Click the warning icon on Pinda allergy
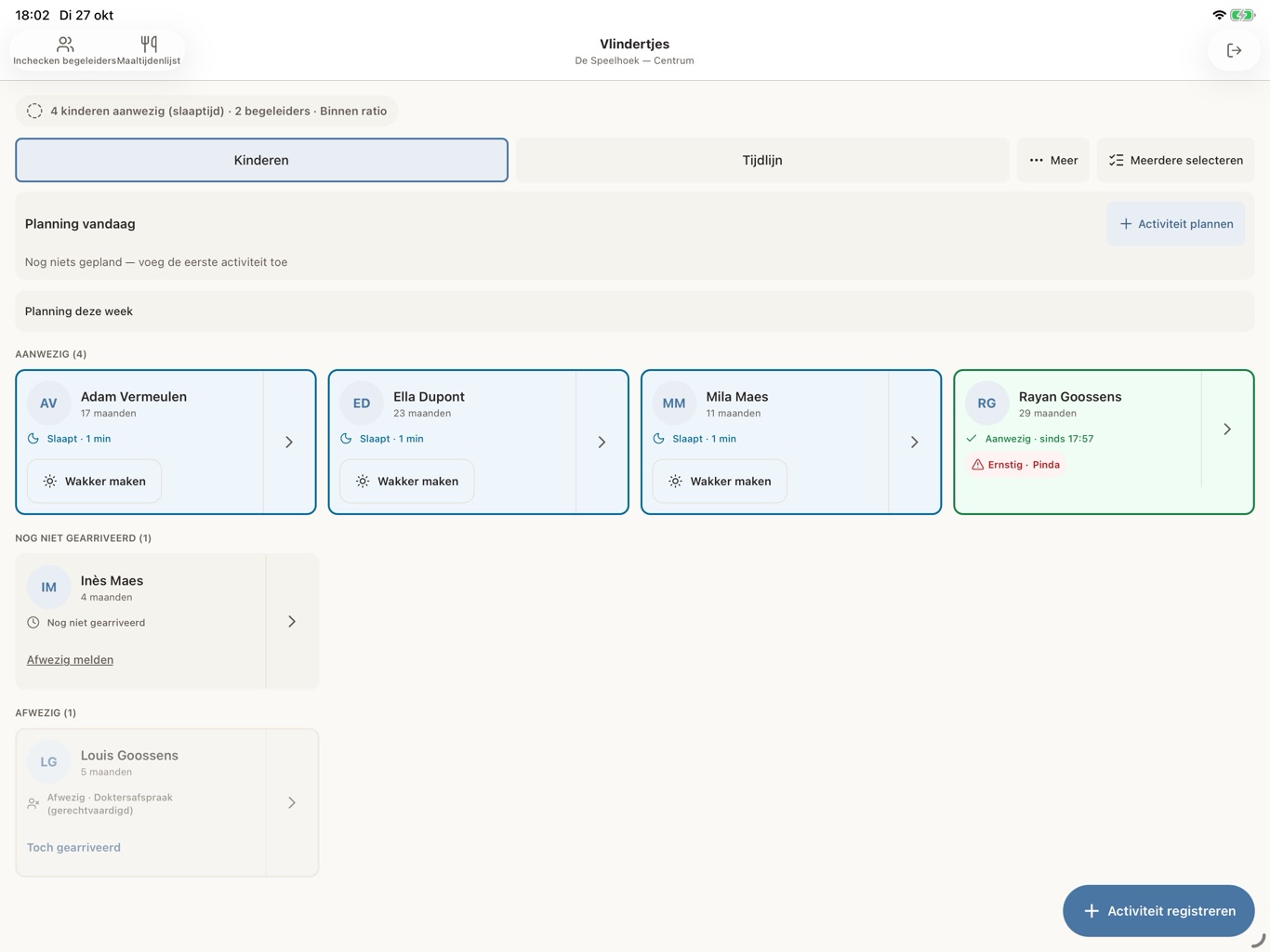 coord(977,465)
